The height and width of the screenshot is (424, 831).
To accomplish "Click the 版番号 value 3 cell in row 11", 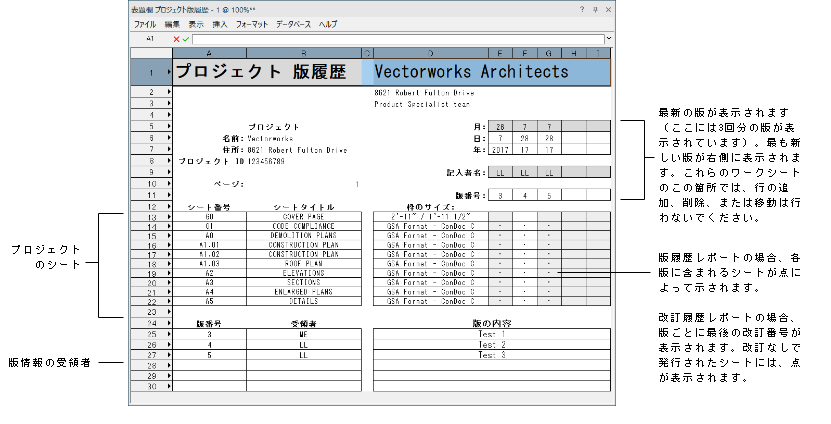I will click(500, 196).
